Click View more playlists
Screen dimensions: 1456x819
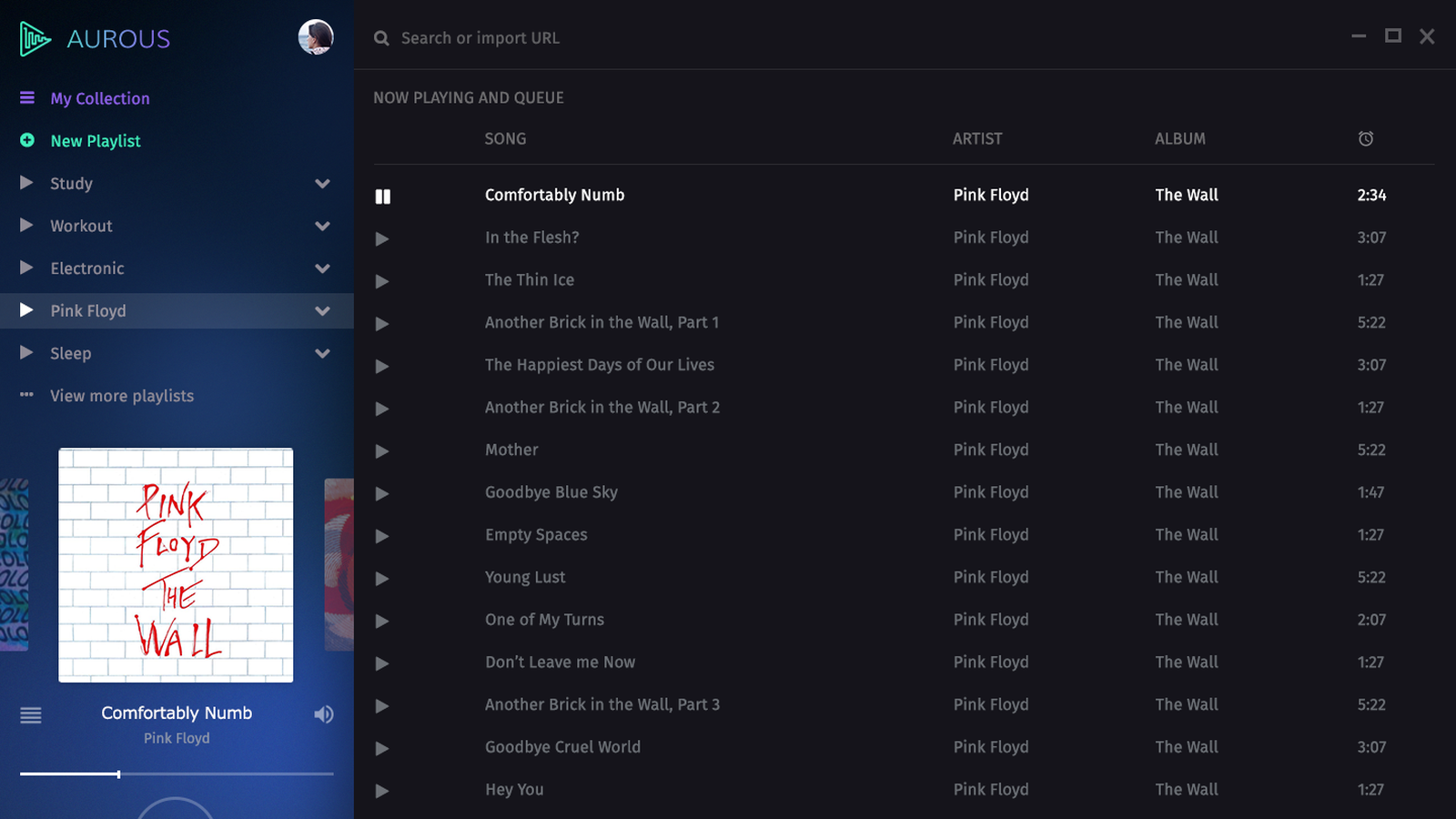point(122,396)
